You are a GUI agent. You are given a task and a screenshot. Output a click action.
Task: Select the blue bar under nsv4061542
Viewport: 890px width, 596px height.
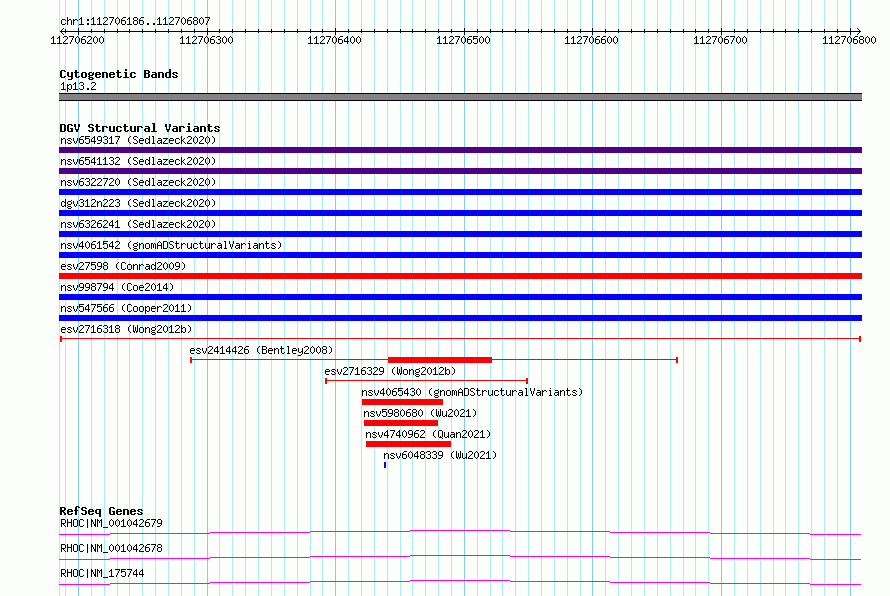point(460,255)
